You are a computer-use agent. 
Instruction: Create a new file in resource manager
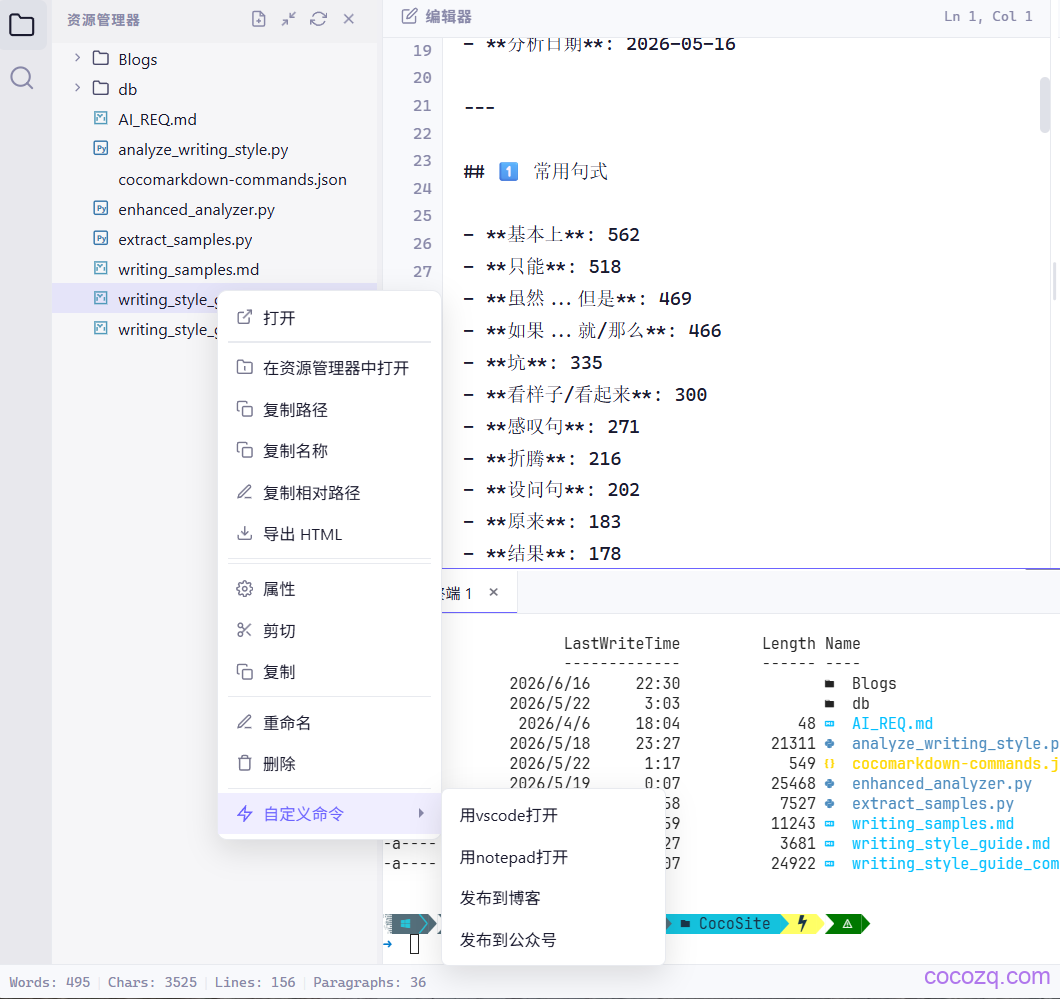coord(258,19)
